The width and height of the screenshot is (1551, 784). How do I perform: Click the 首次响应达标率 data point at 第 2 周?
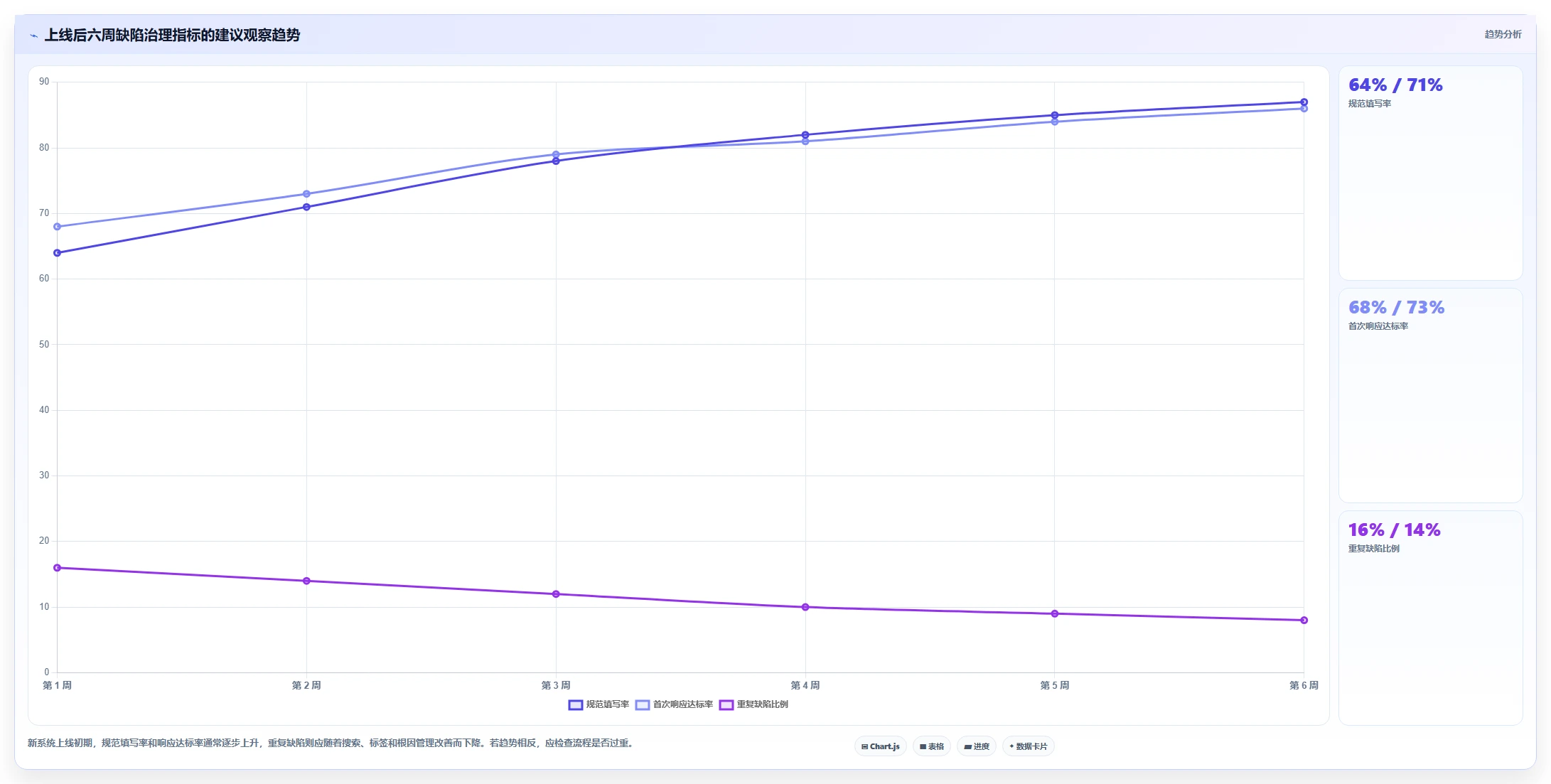pyautogui.click(x=306, y=194)
